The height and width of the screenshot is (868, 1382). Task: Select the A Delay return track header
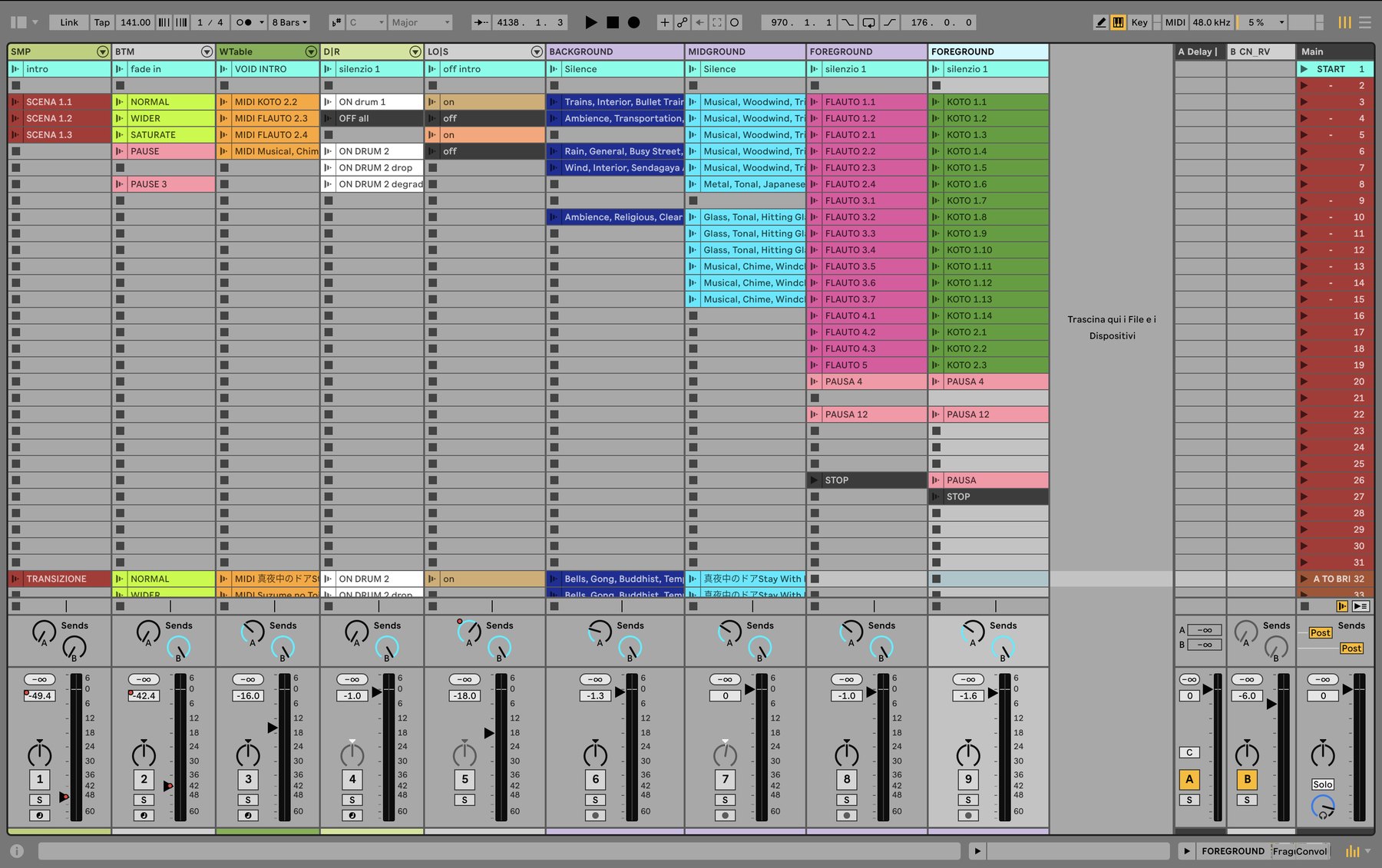pos(1200,51)
